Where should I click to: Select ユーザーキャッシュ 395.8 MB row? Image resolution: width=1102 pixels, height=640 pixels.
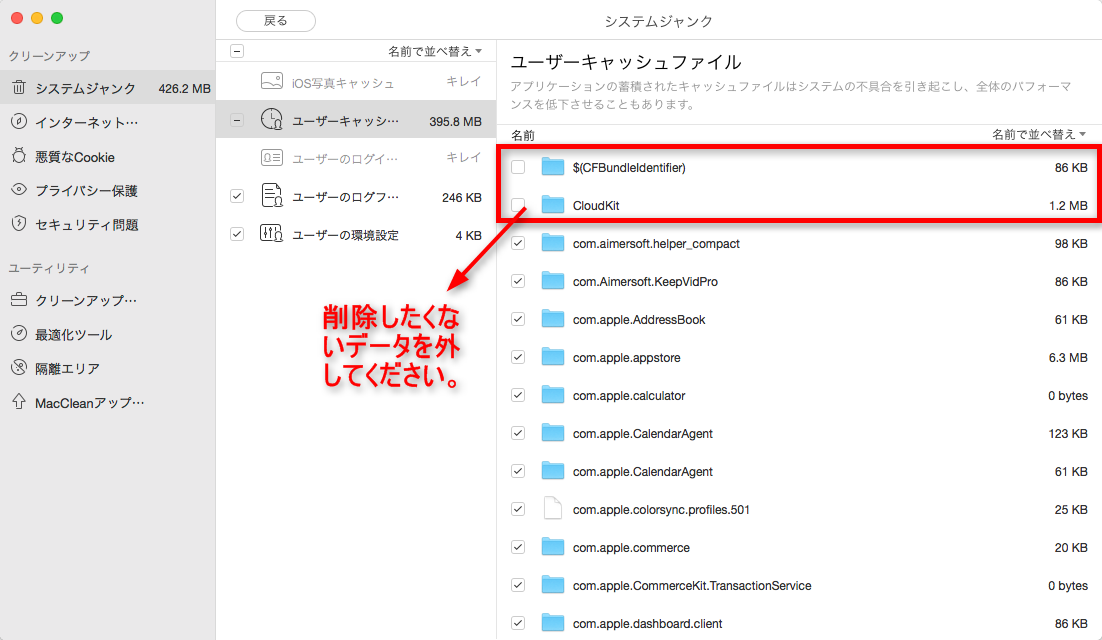point(356,119)
